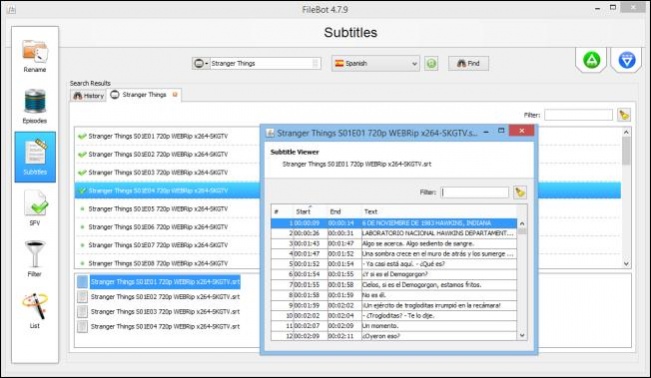This screenshot has width=651, height=378.
Task: Select Stranger Things S01E08 search result
Action: coord(168,263)
